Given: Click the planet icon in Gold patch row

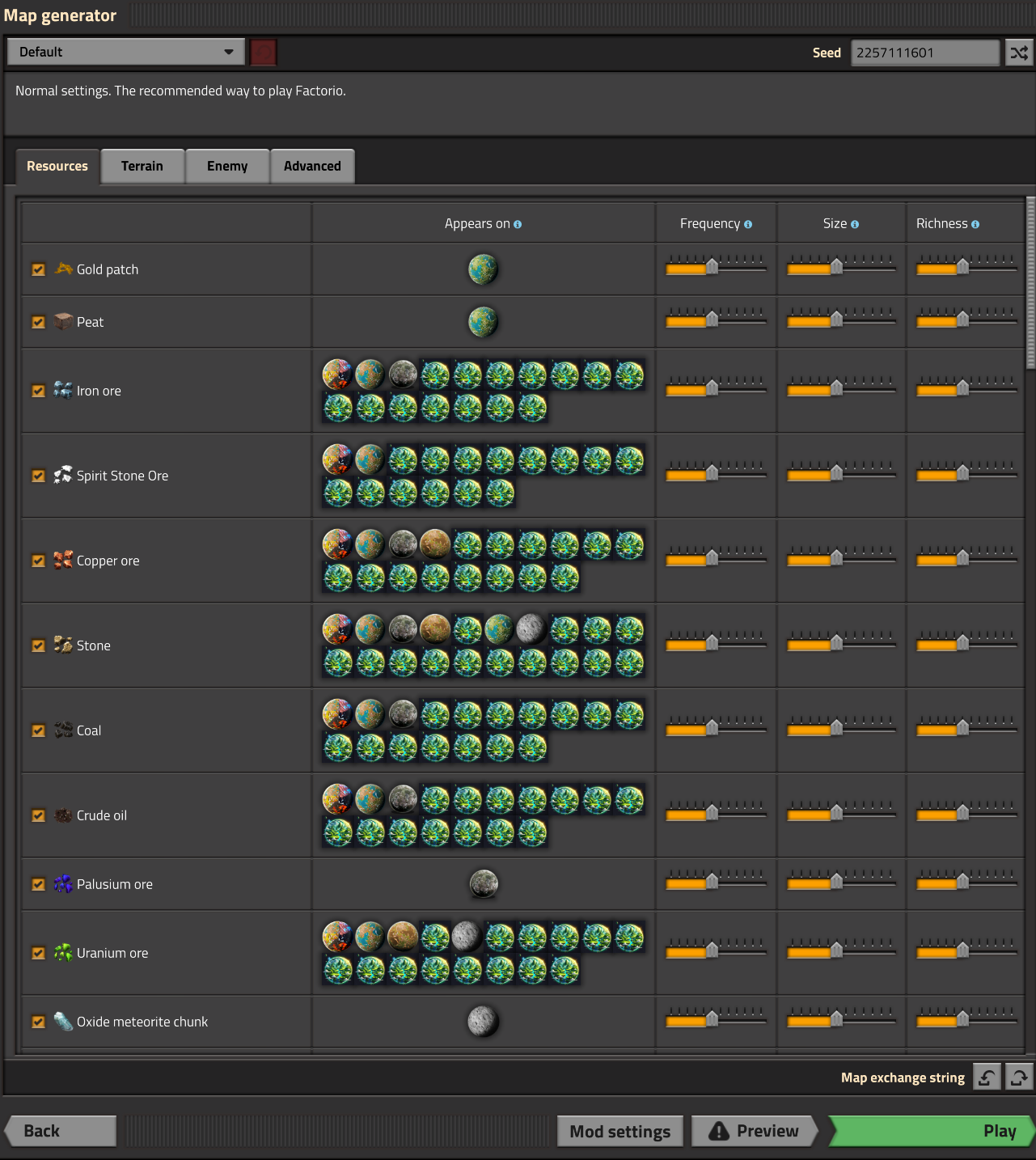Looking at the screenshot, I should 483,269.
